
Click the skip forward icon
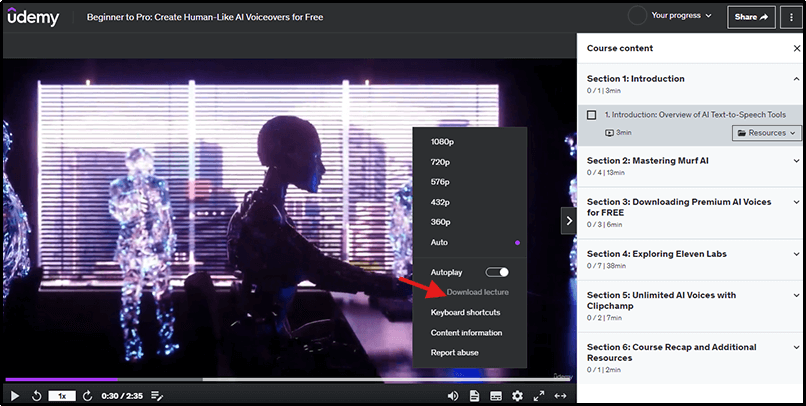89,396
